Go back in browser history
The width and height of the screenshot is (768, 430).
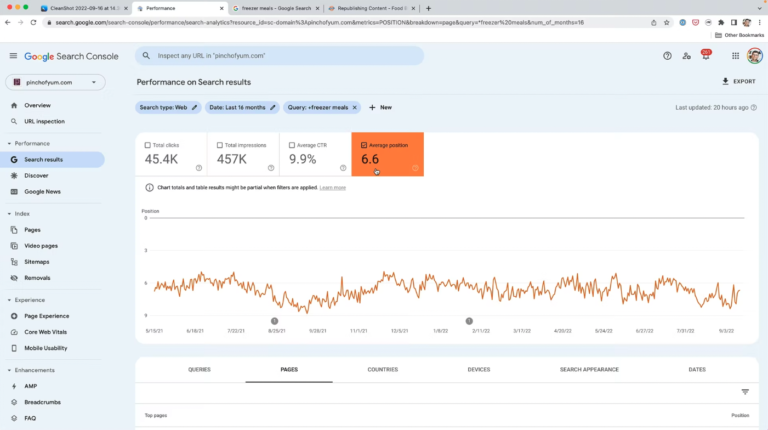8,23
